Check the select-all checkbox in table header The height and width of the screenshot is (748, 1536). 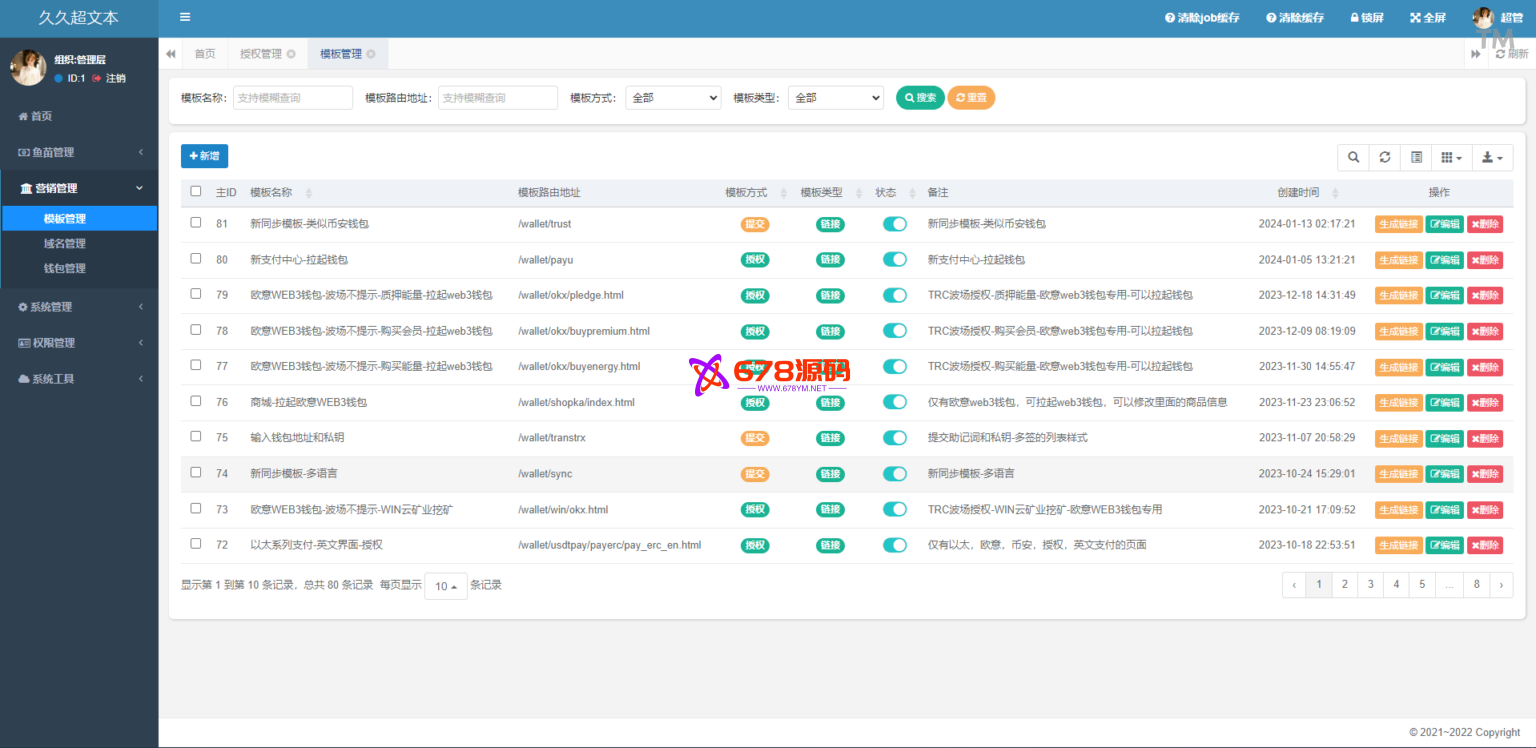[x=196, y=191]
